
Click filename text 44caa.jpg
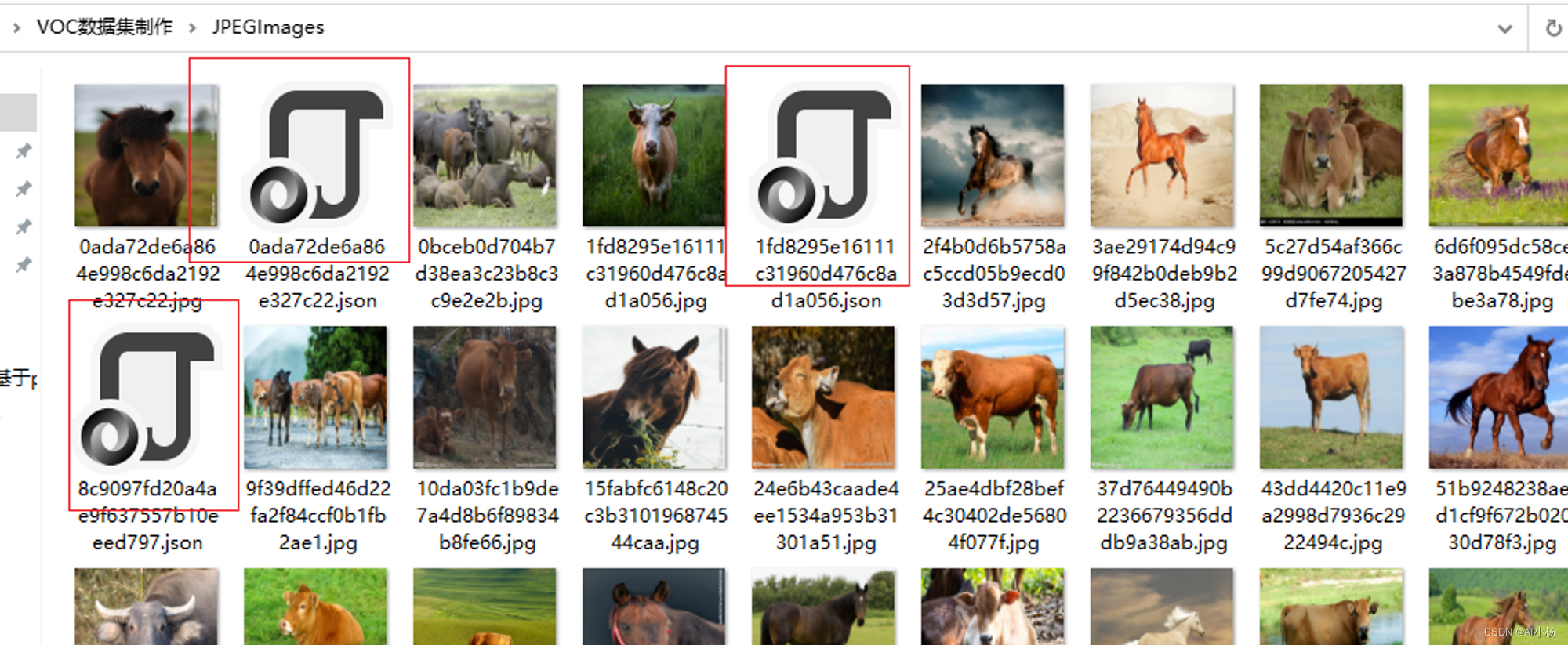(x=655, y=543)
